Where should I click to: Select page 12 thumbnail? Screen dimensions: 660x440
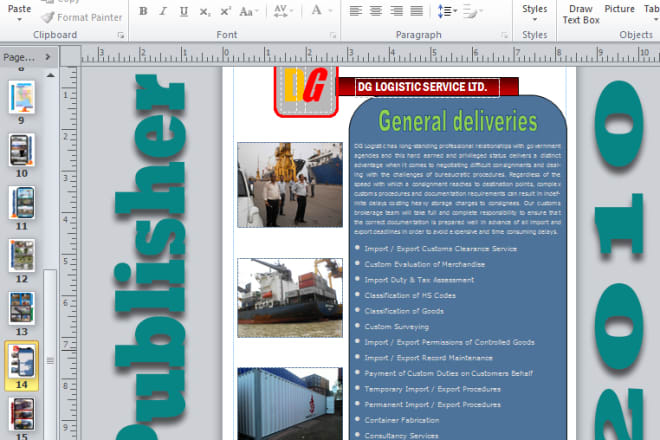tap(21, 255)
